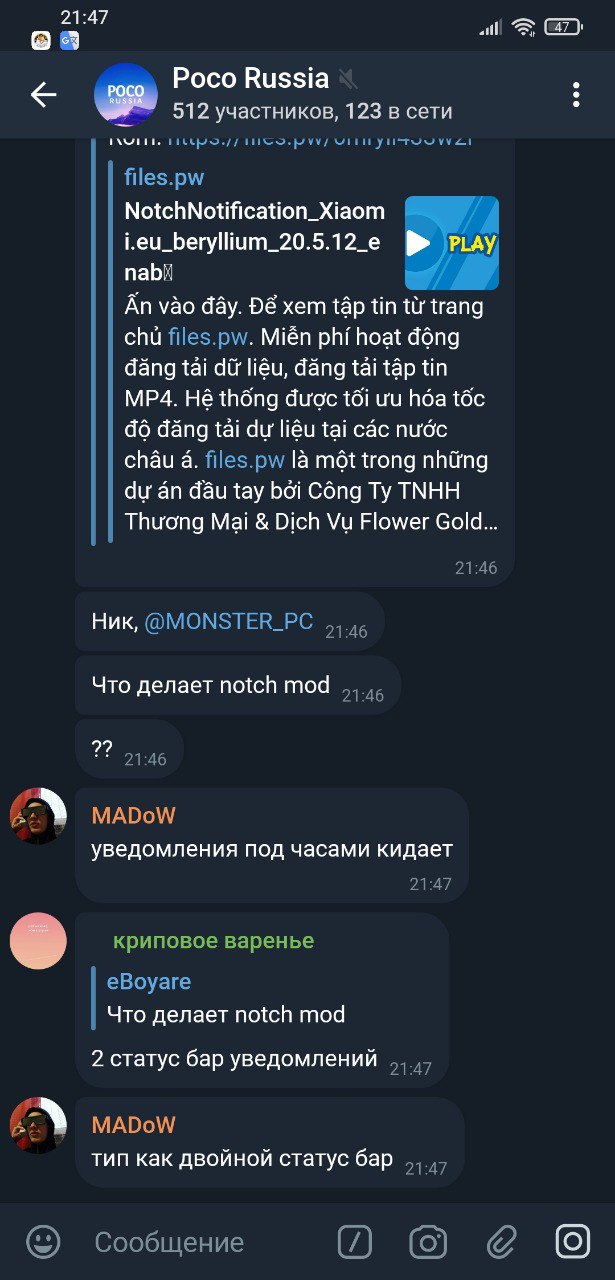Jump to the quoted eBoyare reply
Image resolution: width=615 pixels, height=1280 pixels.
[x=225, y=998]
